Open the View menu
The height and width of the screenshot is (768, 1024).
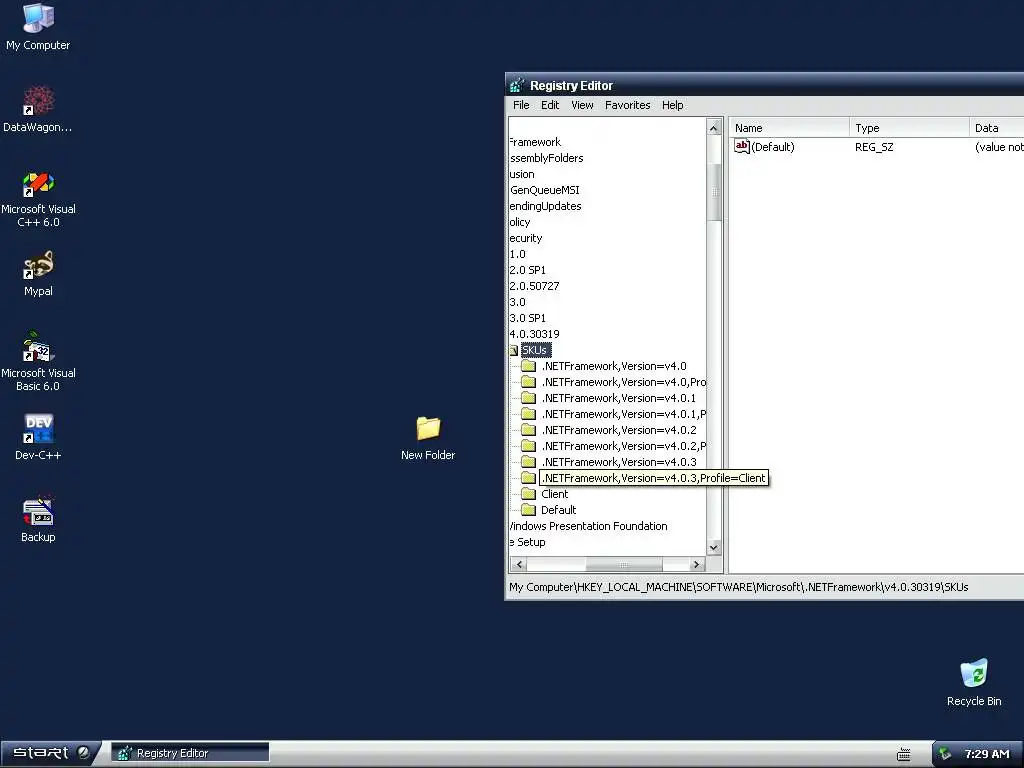(582, 105)
